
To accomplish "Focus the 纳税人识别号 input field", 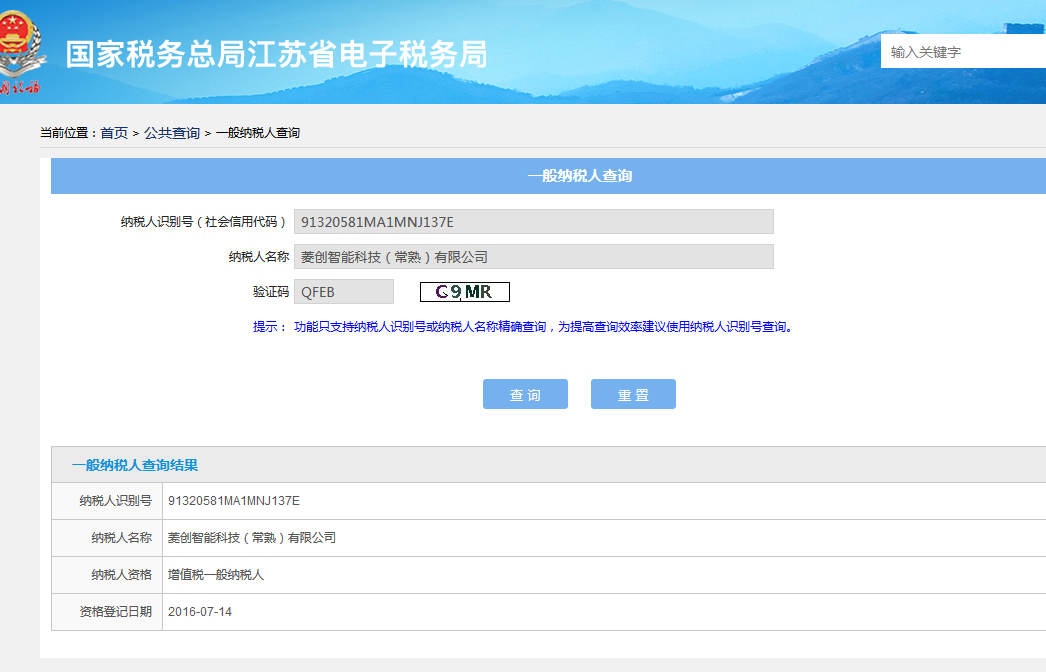I will tap(534, 222).
